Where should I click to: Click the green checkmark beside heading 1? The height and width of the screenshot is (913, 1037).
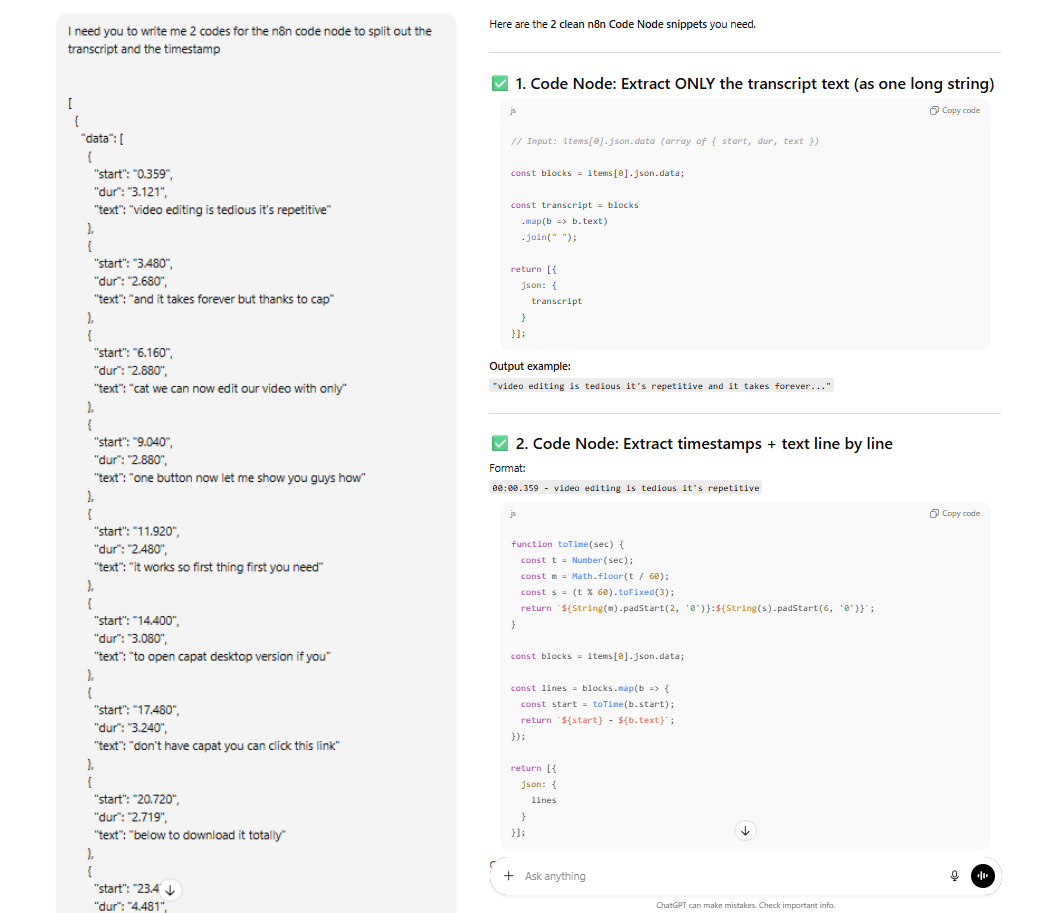pyautogui.click(x=500, y=83)
